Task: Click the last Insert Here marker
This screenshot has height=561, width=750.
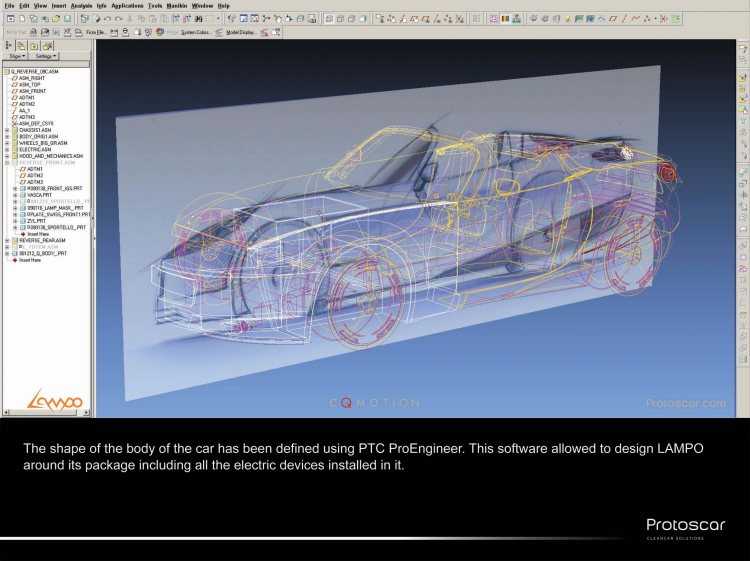Action: pyautogui.click(x=27, y=260)
